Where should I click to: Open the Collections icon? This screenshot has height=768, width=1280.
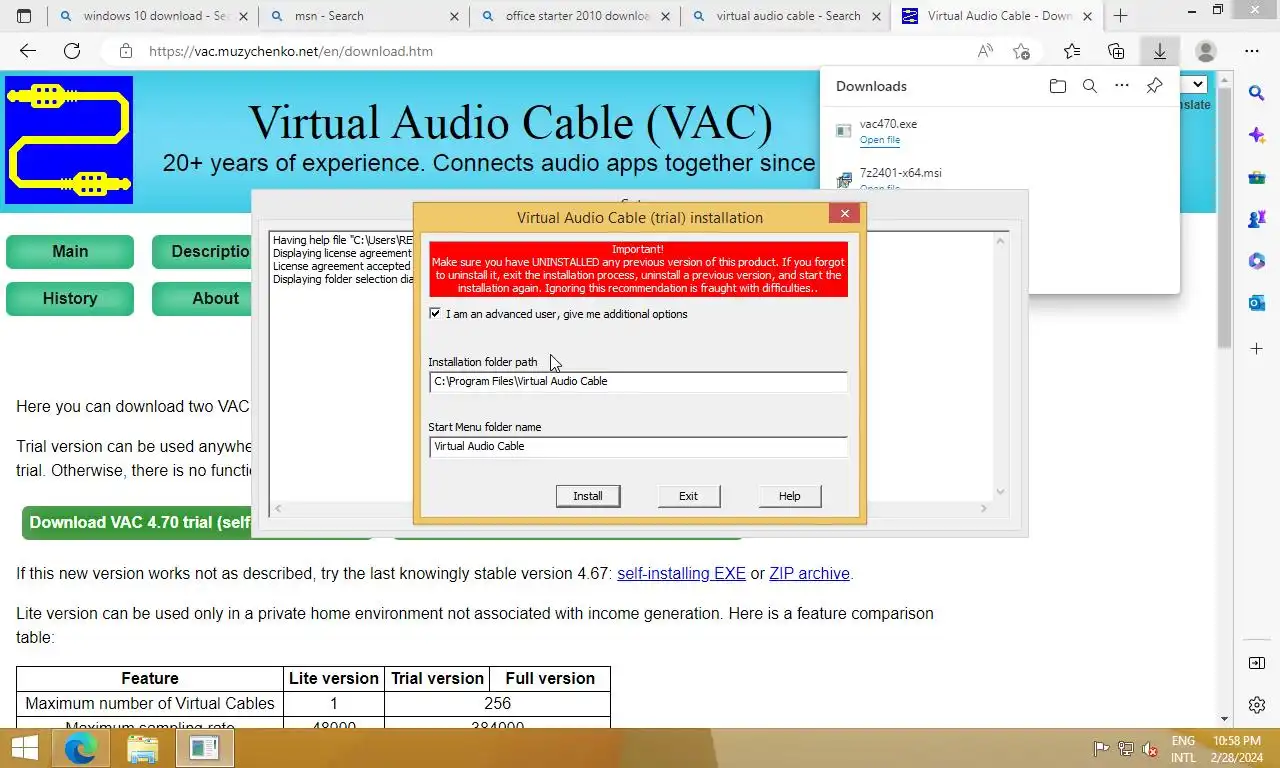(1116, 51)
